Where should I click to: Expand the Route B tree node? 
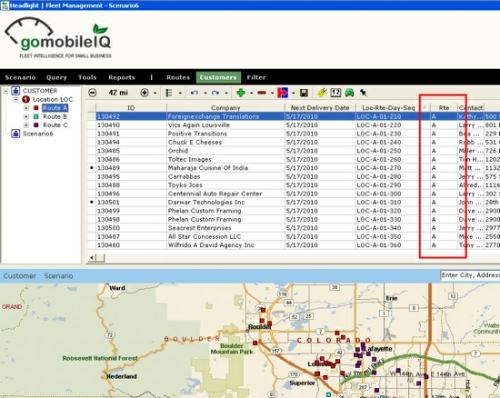coord(26,116)
